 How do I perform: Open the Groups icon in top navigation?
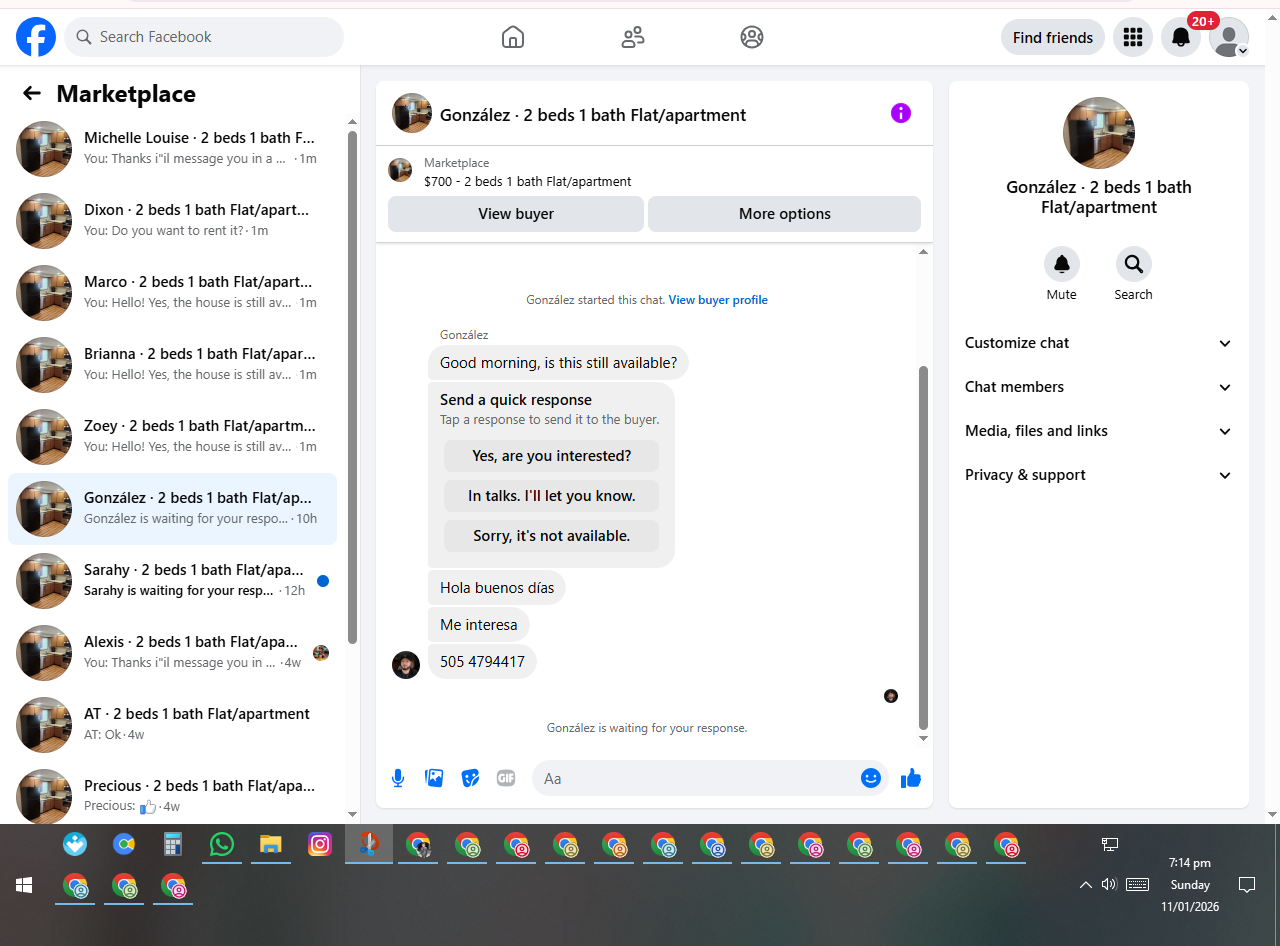[752, 37]
